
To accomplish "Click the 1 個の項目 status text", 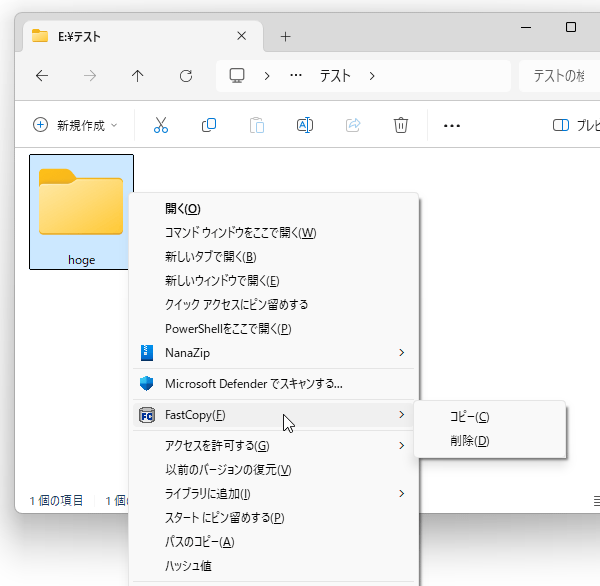I will [x=56, y=501].
